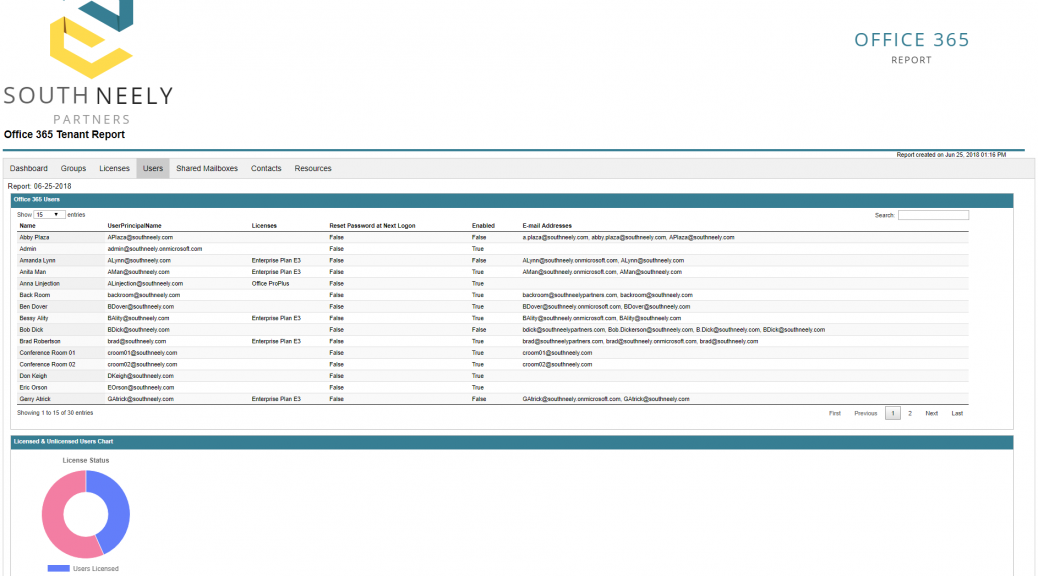Toggle the Users Licensed legend swatch
1038x576 pixels.
(58, 568)
